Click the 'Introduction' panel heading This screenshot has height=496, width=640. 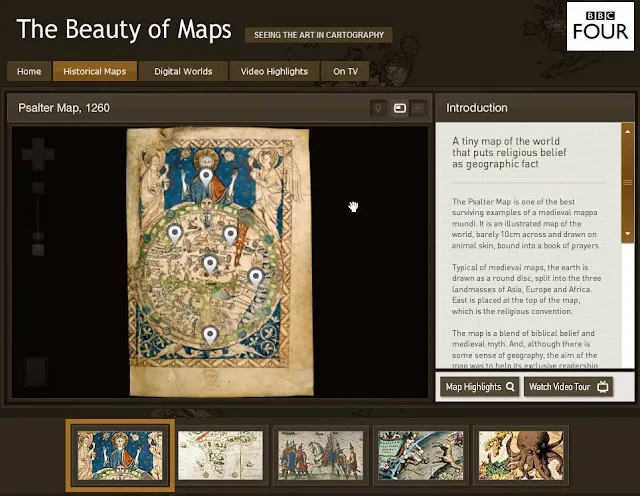pyautogui.click(x=477, y=108)
